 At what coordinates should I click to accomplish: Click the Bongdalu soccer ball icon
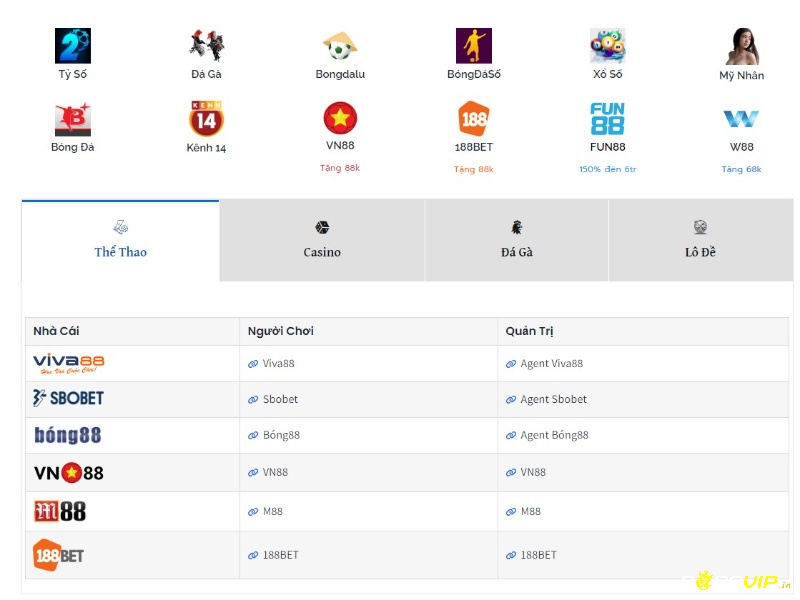(340, 46)
